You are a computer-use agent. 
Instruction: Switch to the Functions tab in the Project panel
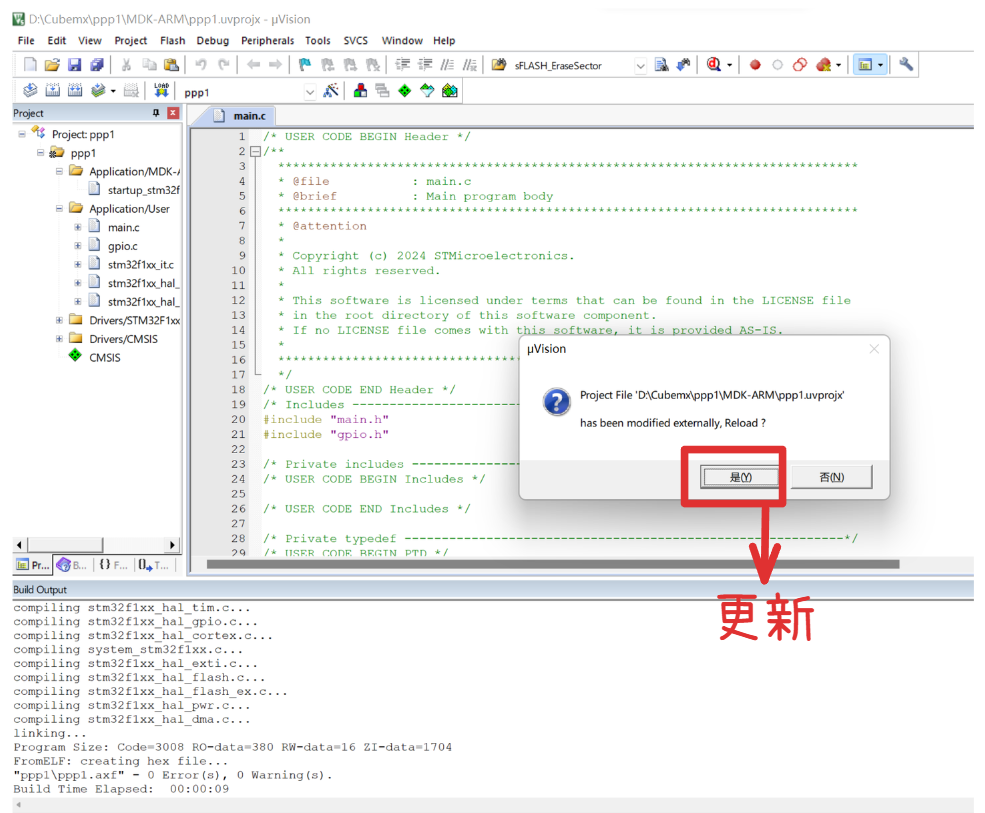point(114,565)
